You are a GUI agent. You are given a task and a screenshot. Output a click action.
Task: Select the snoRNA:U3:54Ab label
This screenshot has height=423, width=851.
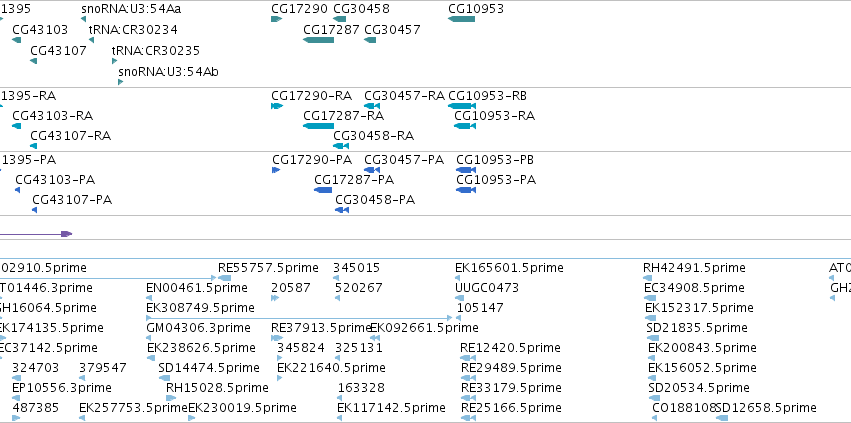[168, 72]
